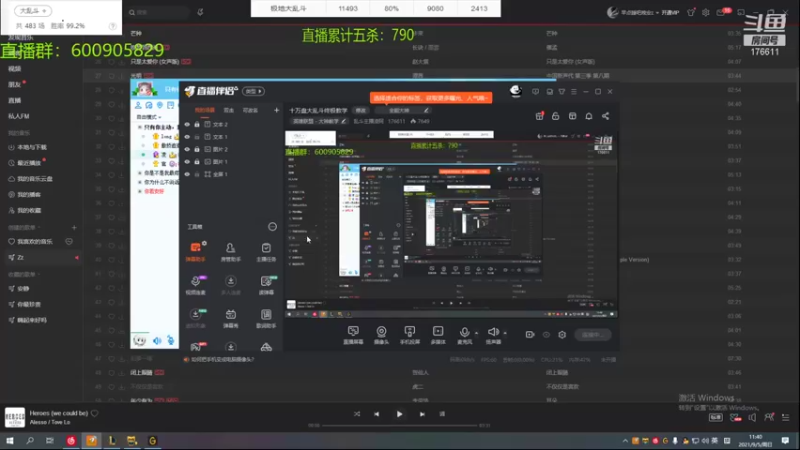Click the share icon in 直播伴侣
Screen dimensions: 800x450
coord(605,116)
